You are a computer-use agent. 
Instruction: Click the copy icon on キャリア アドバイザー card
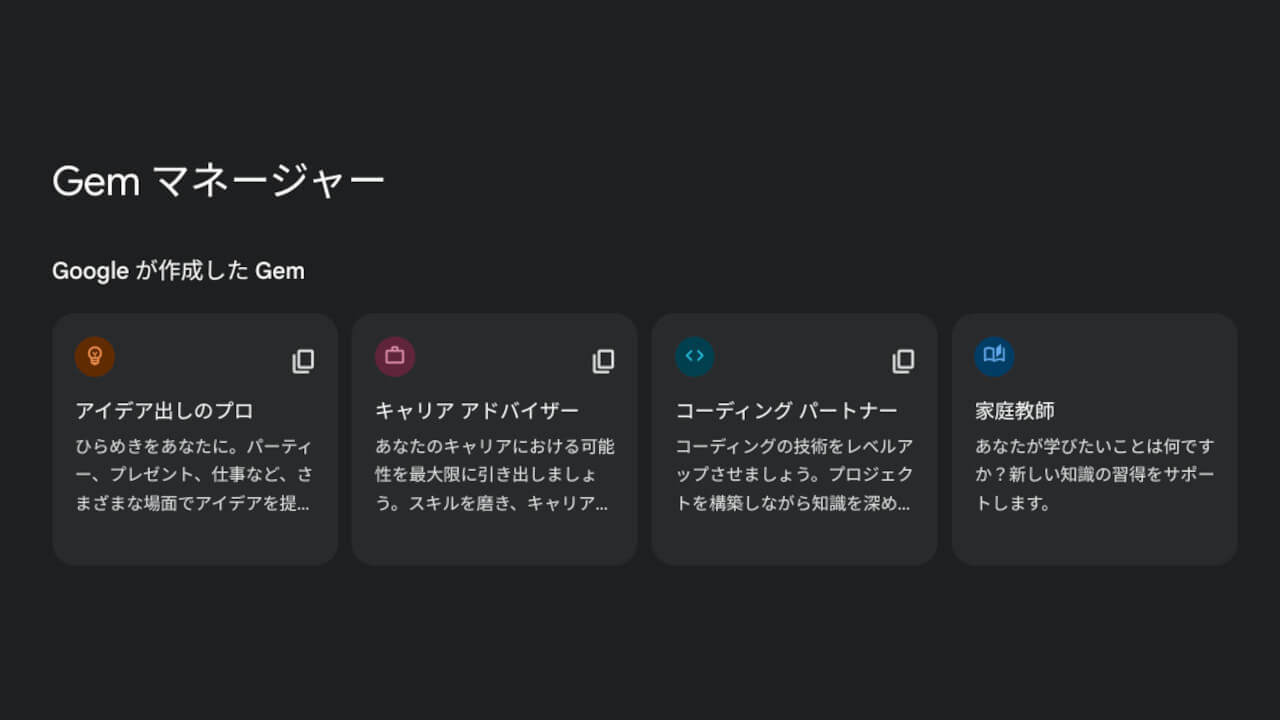603,361
